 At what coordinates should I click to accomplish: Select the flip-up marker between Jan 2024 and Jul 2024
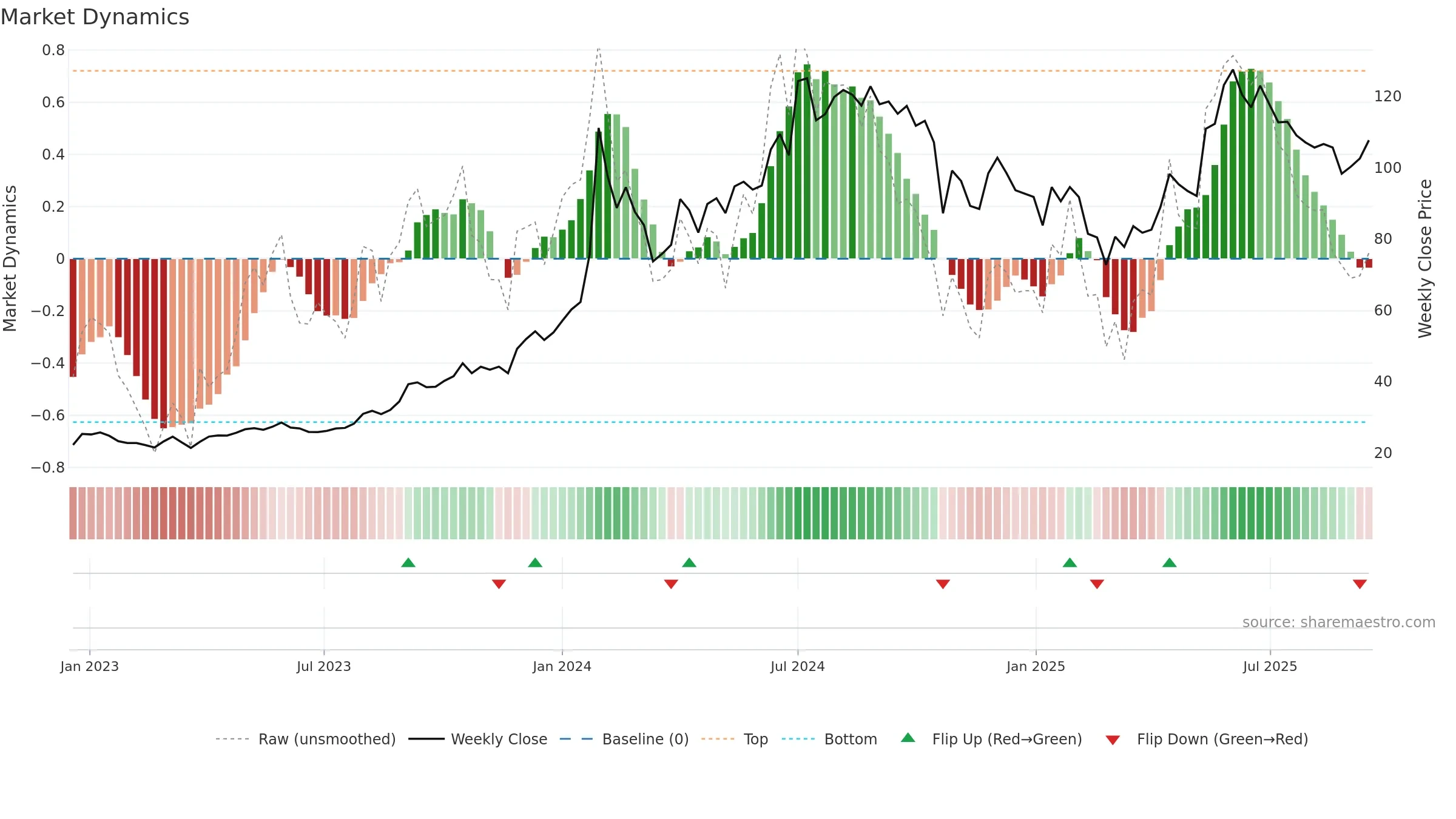pos(689,562)
